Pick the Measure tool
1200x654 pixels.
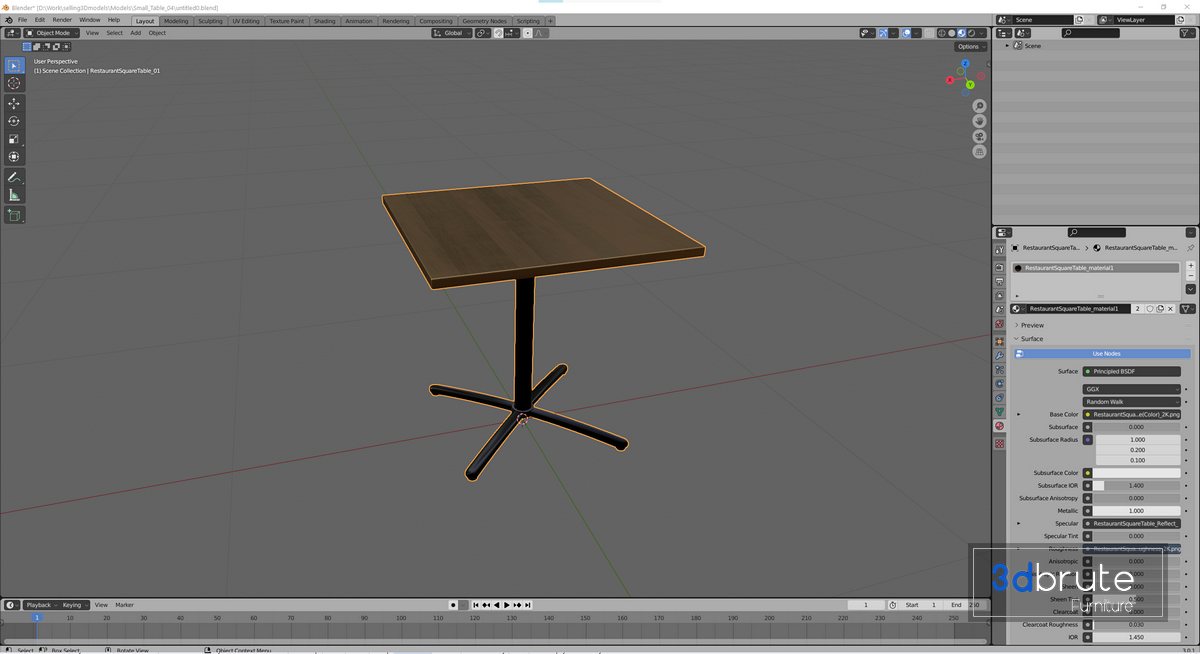click(x=14, y=195)
